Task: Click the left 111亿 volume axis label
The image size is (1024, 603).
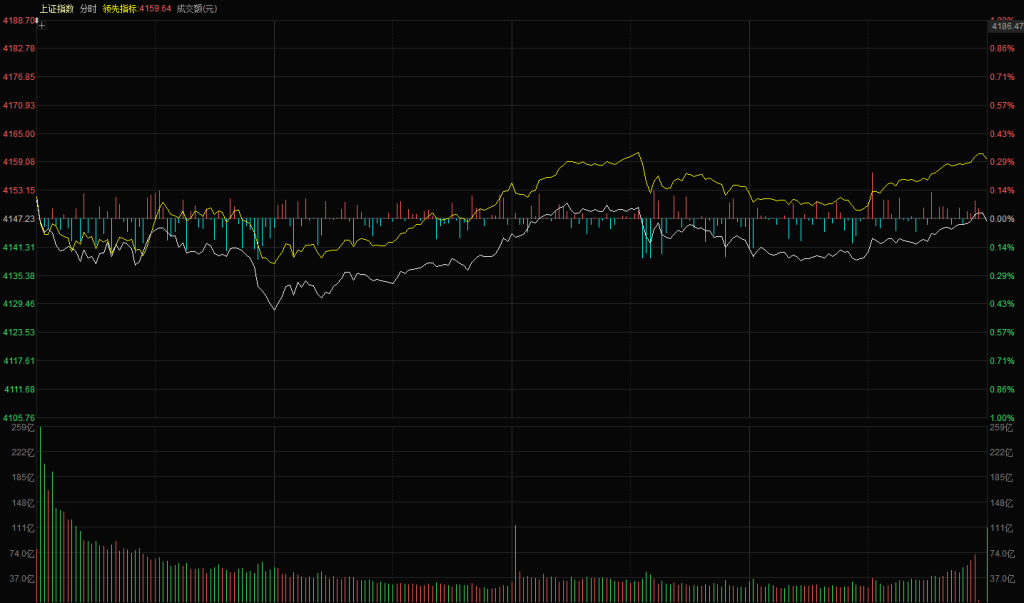Action: pos(23,527)
